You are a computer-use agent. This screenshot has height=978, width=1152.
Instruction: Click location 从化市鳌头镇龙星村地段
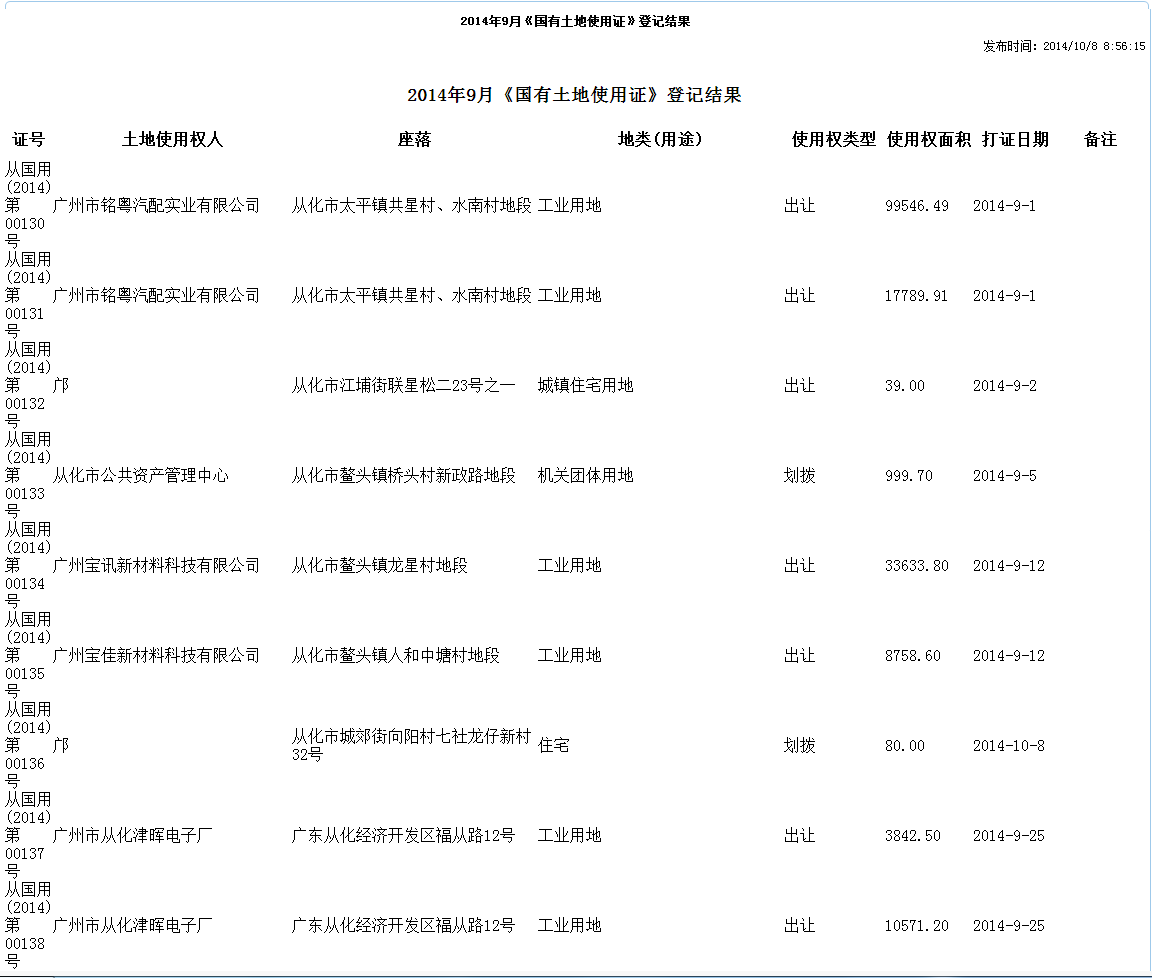[x=379, y=566]
